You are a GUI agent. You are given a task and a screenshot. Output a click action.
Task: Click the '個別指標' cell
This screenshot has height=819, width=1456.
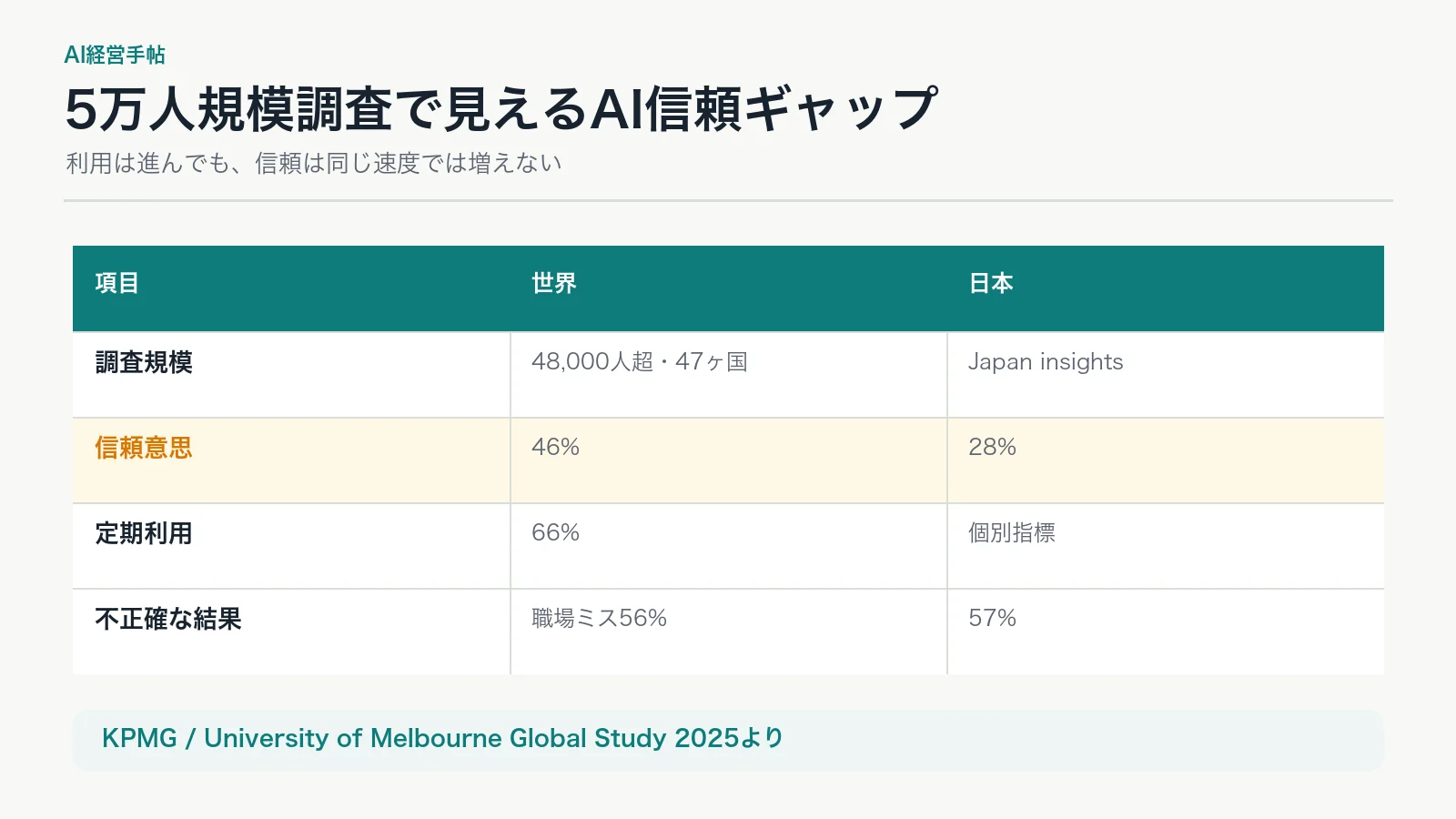click(x=1012, y=532)
